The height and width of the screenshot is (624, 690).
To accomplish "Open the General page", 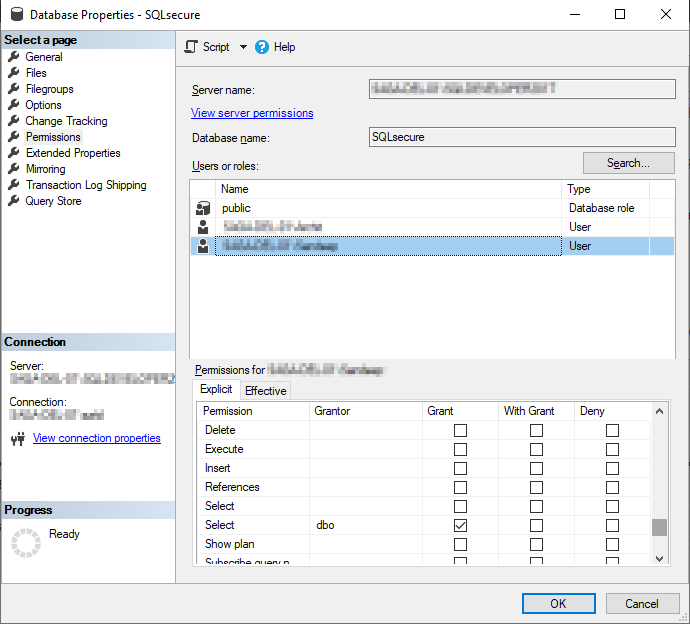I will tap(44, 57).
